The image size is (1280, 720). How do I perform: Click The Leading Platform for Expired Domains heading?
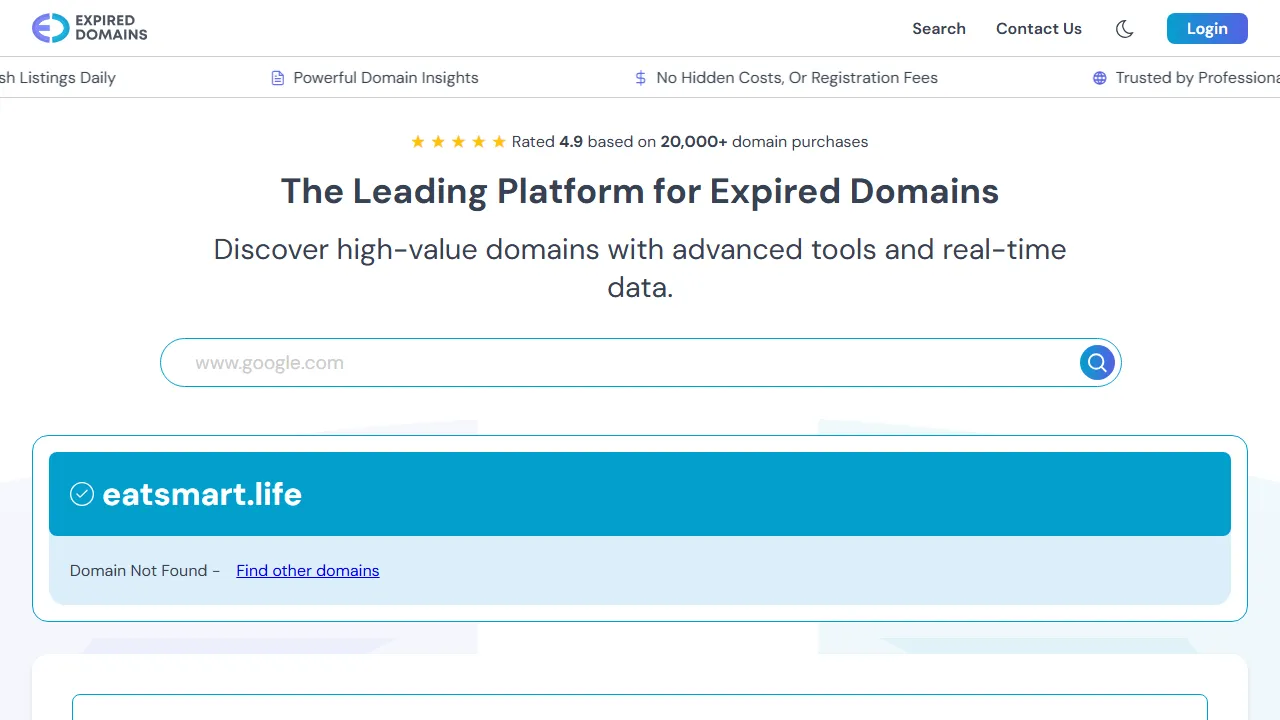tap(640, 191)
